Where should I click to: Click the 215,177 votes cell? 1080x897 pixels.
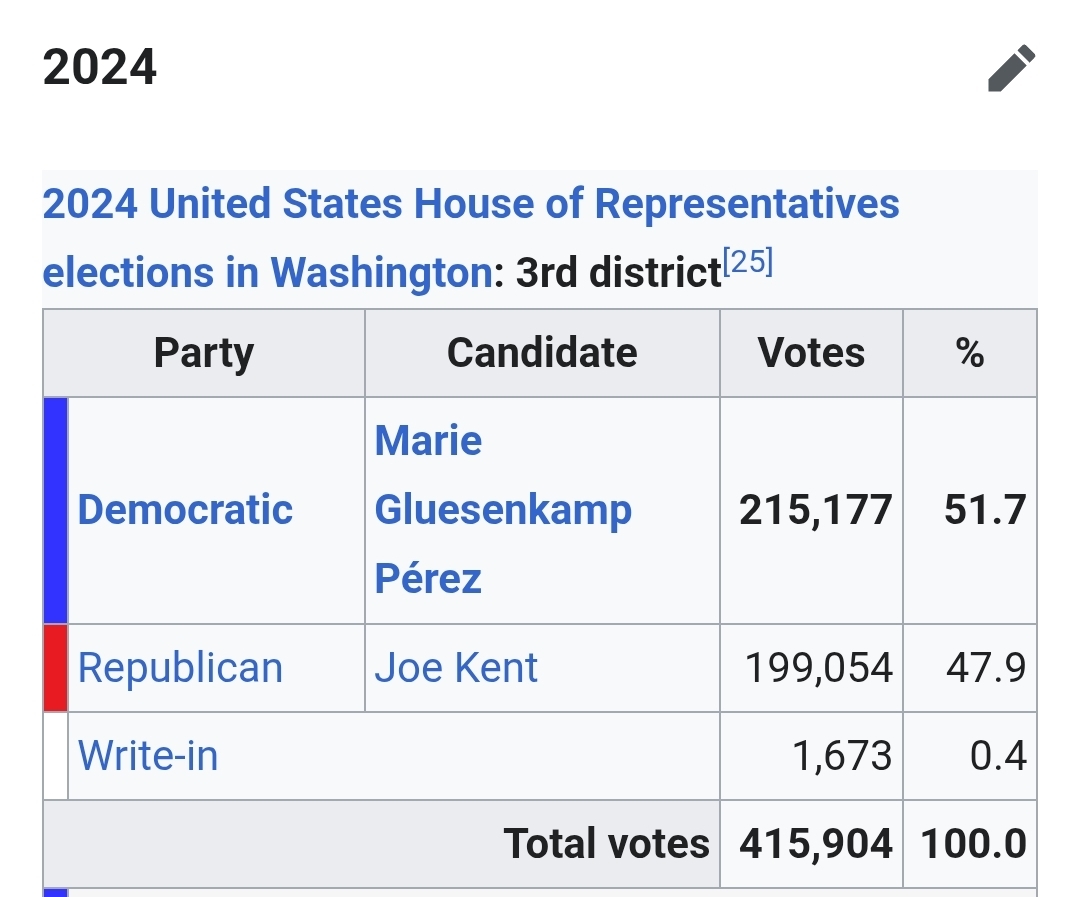click(815, 510)
